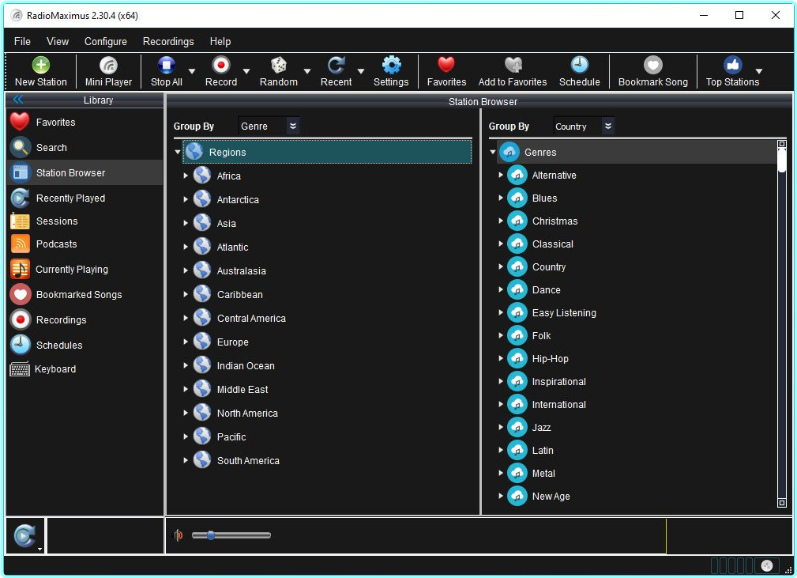This screenshot has width=797, height=578.
Task: Open Bookmarked Songs in the Library
Action: point(84,295)
